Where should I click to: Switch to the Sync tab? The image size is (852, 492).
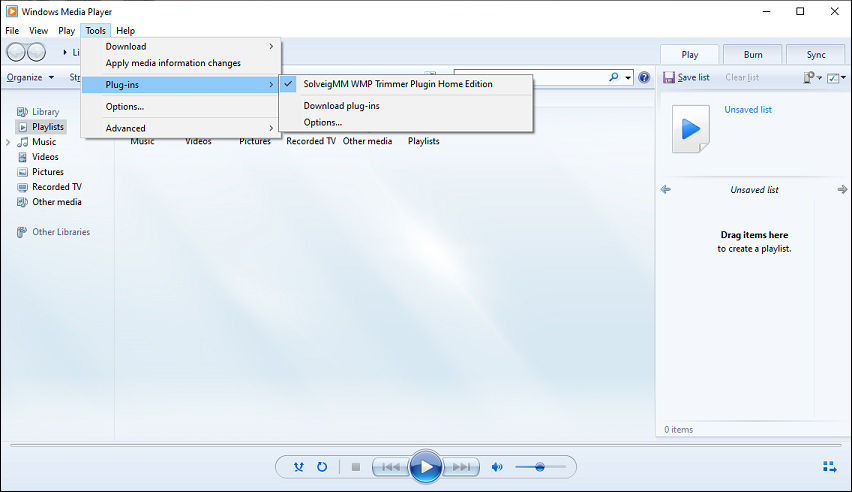point(816,54)
